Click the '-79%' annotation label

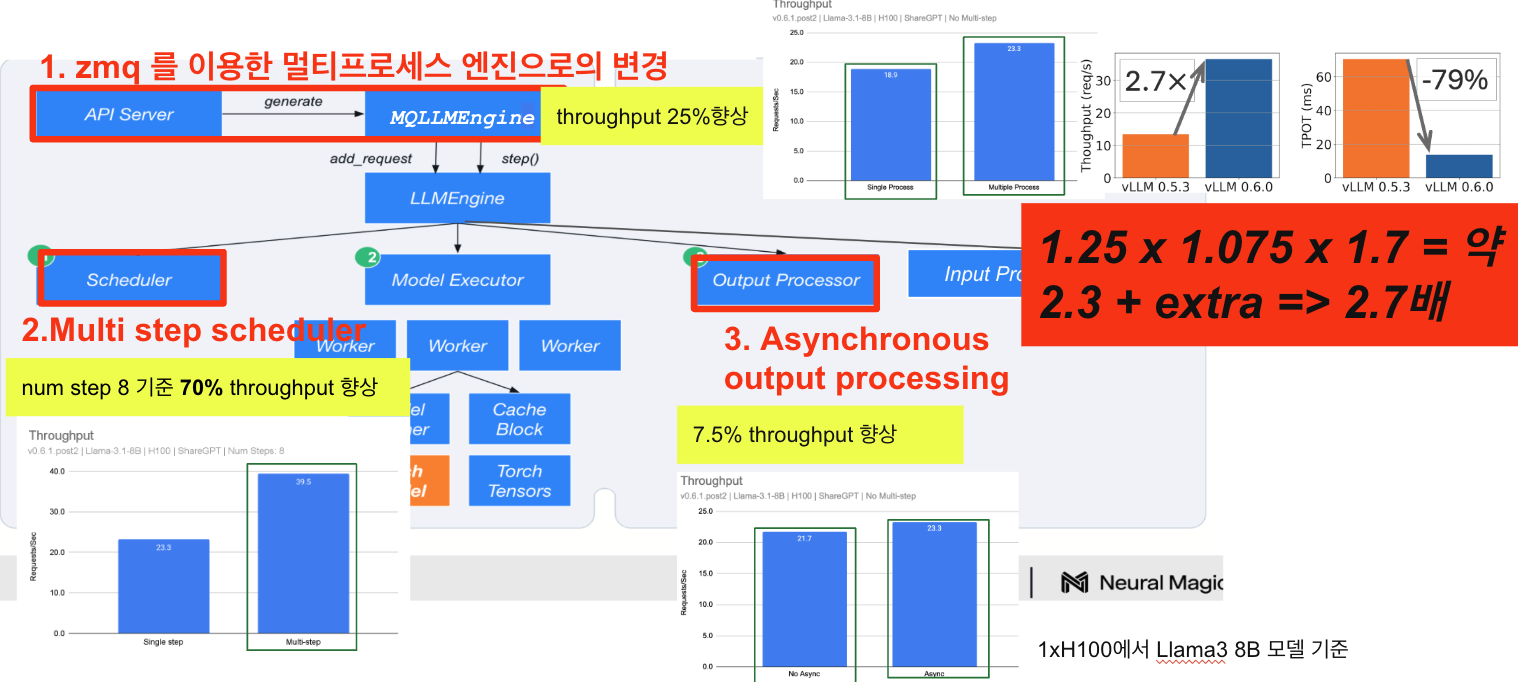click(x=1455, y=79)
